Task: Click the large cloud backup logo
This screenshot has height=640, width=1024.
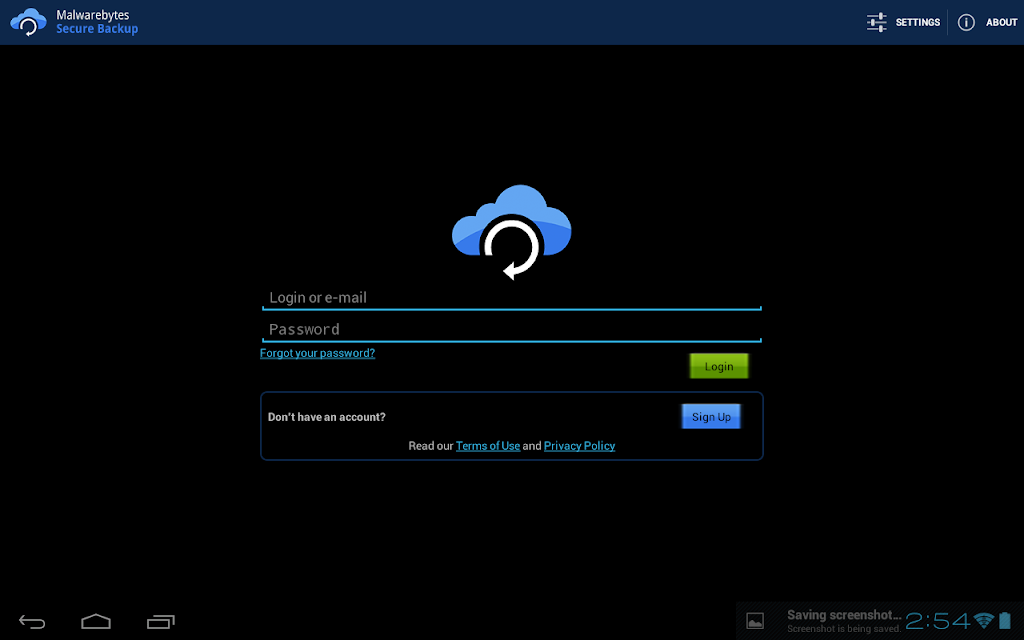Action: (x=512, y=232)
